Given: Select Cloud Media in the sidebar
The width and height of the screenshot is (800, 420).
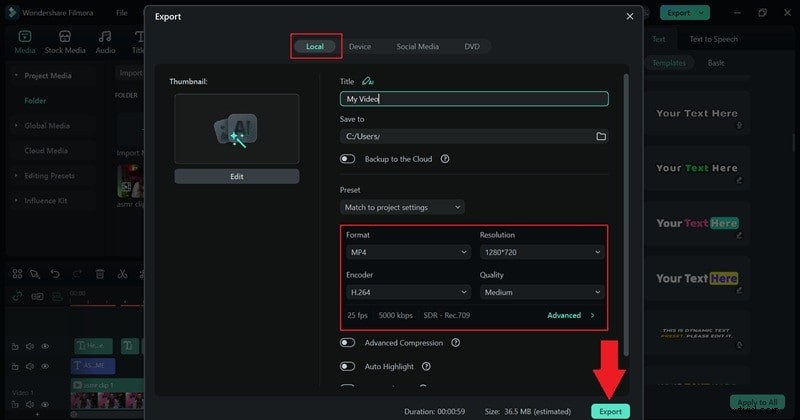Looking at the screenshot, I should 45,151.
